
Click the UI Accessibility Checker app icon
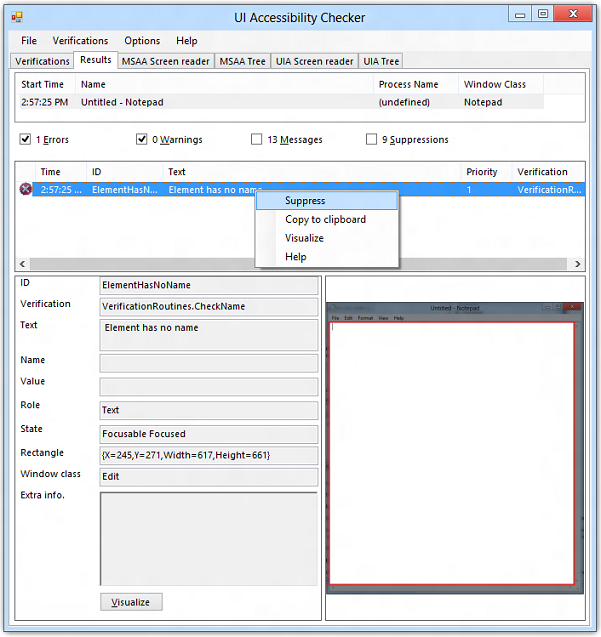click(17, 17)
